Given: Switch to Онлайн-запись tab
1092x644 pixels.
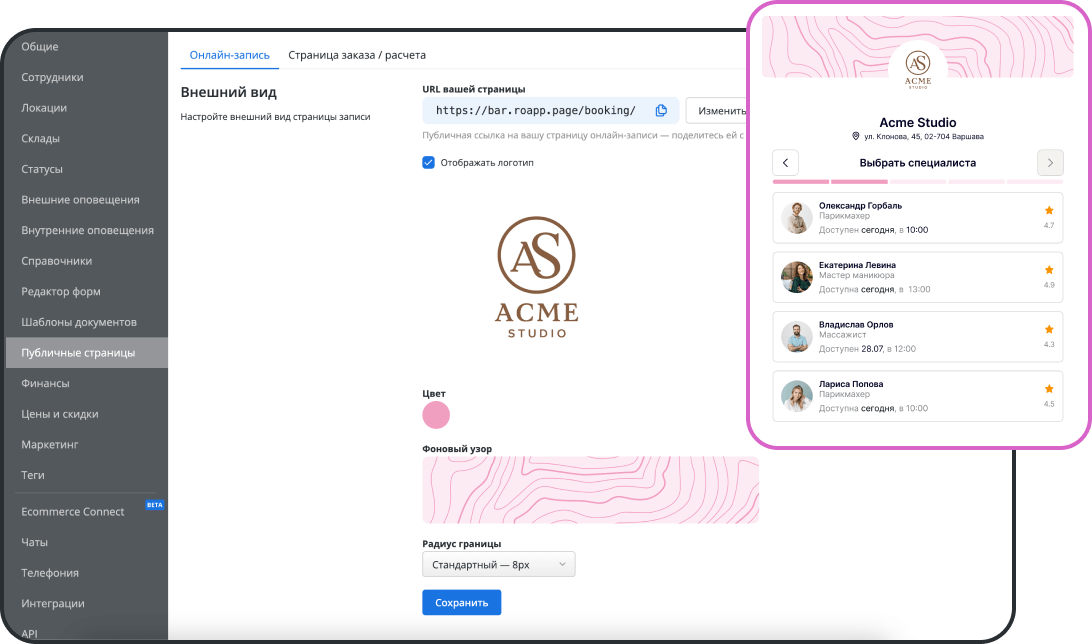Looking at the screenshot, I should click(229, 55).
